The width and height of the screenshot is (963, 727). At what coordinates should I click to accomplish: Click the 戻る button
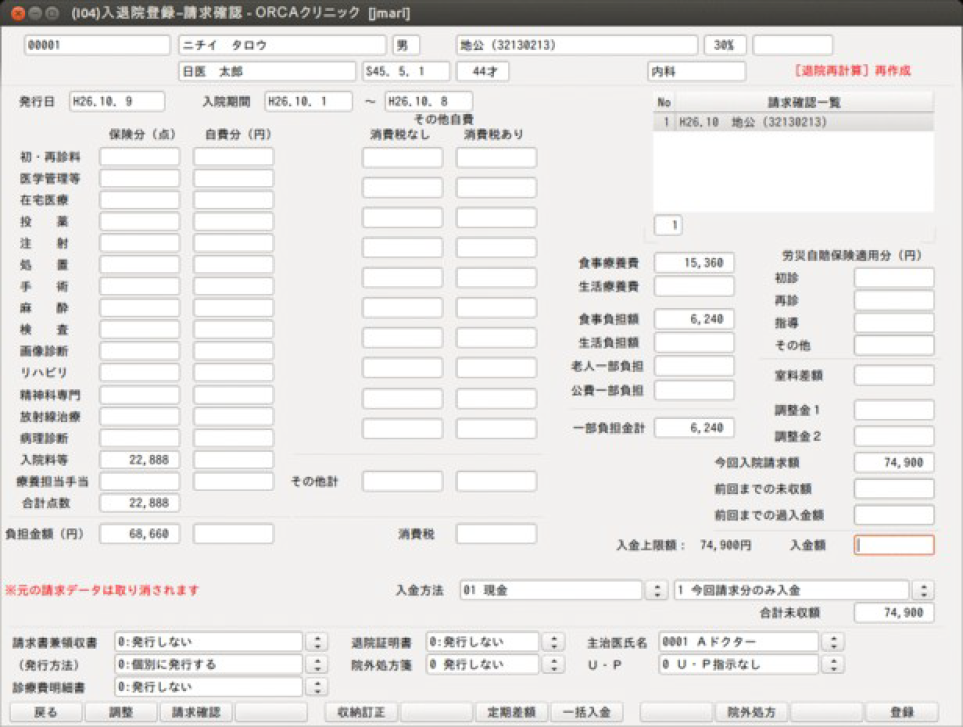[45, 712]
